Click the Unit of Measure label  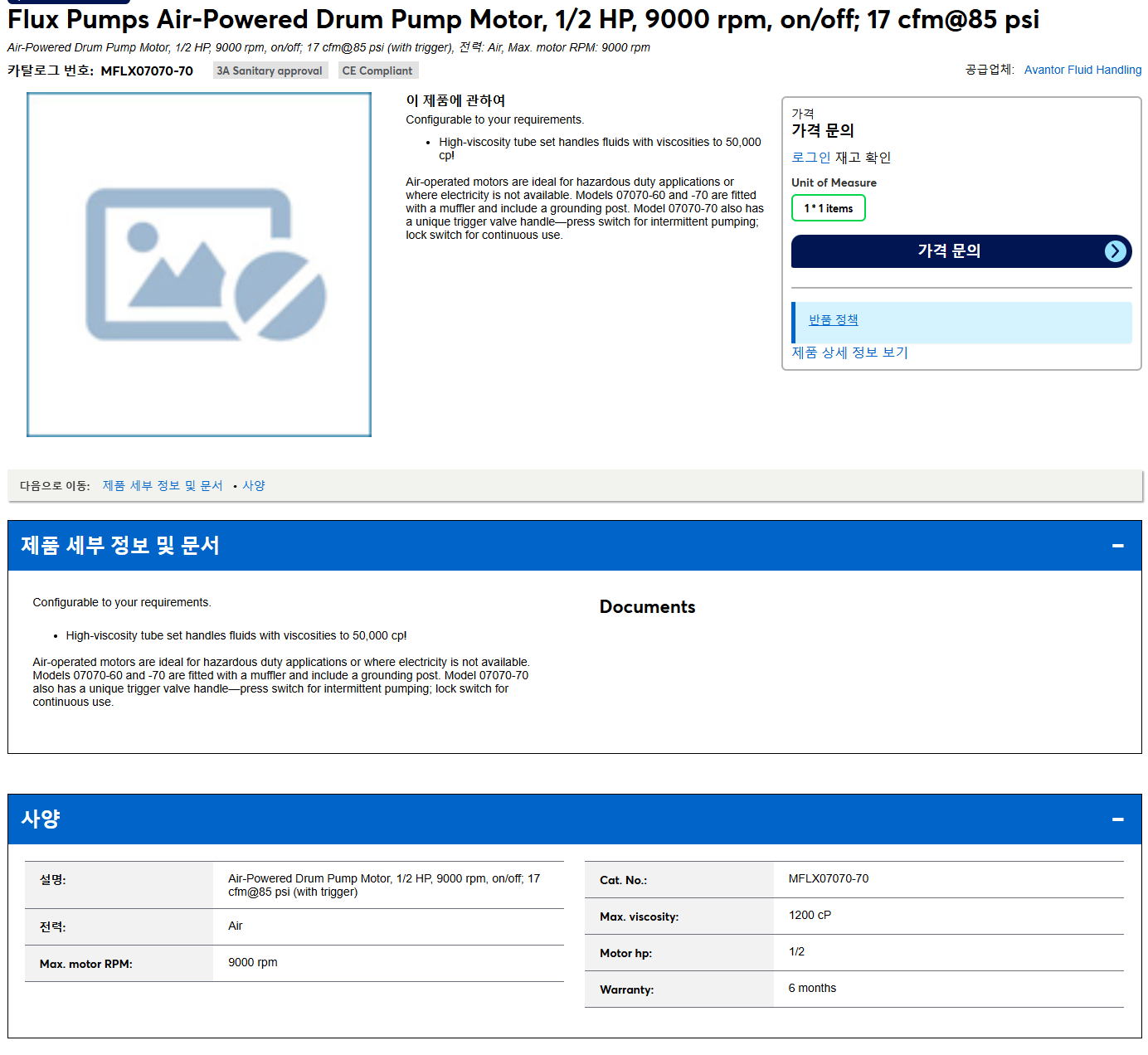pos(834,182)
